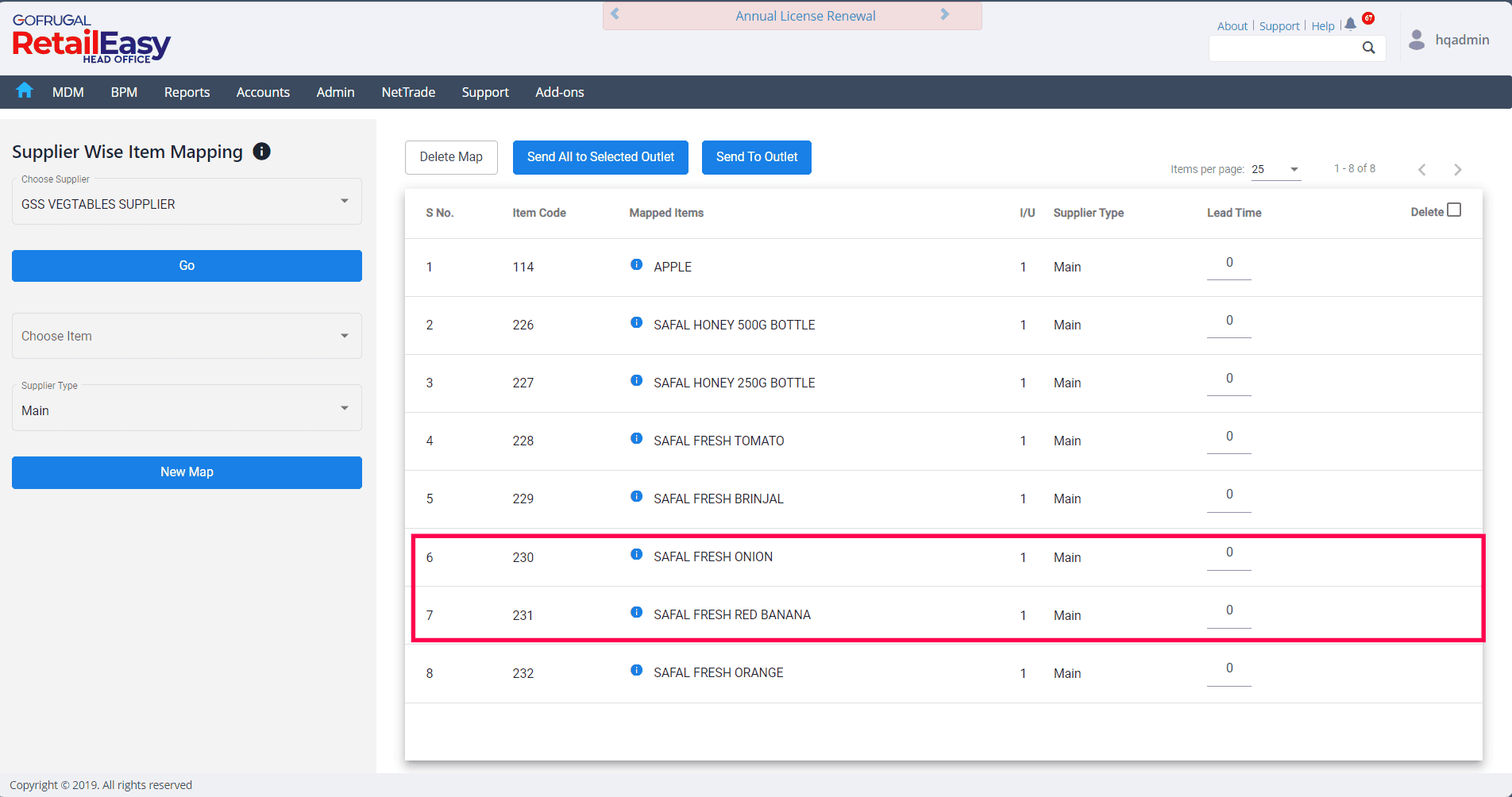Click info icon for SAFAL FRESH RED BANANA
The width and height of the screenshot is (1512, 797).
click(636, 612)
